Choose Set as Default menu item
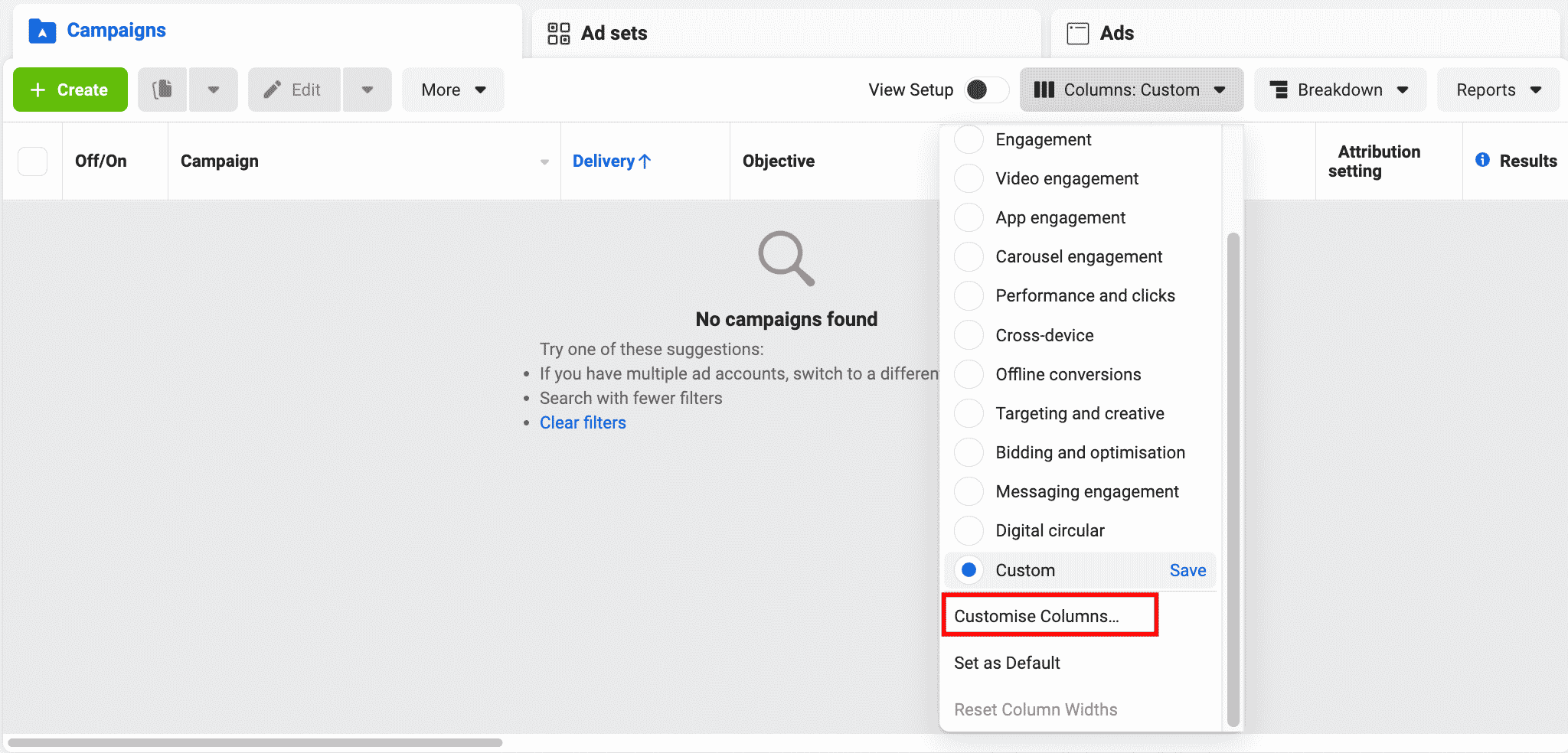The image size is (1568, 753). [x=1007, y=663]
